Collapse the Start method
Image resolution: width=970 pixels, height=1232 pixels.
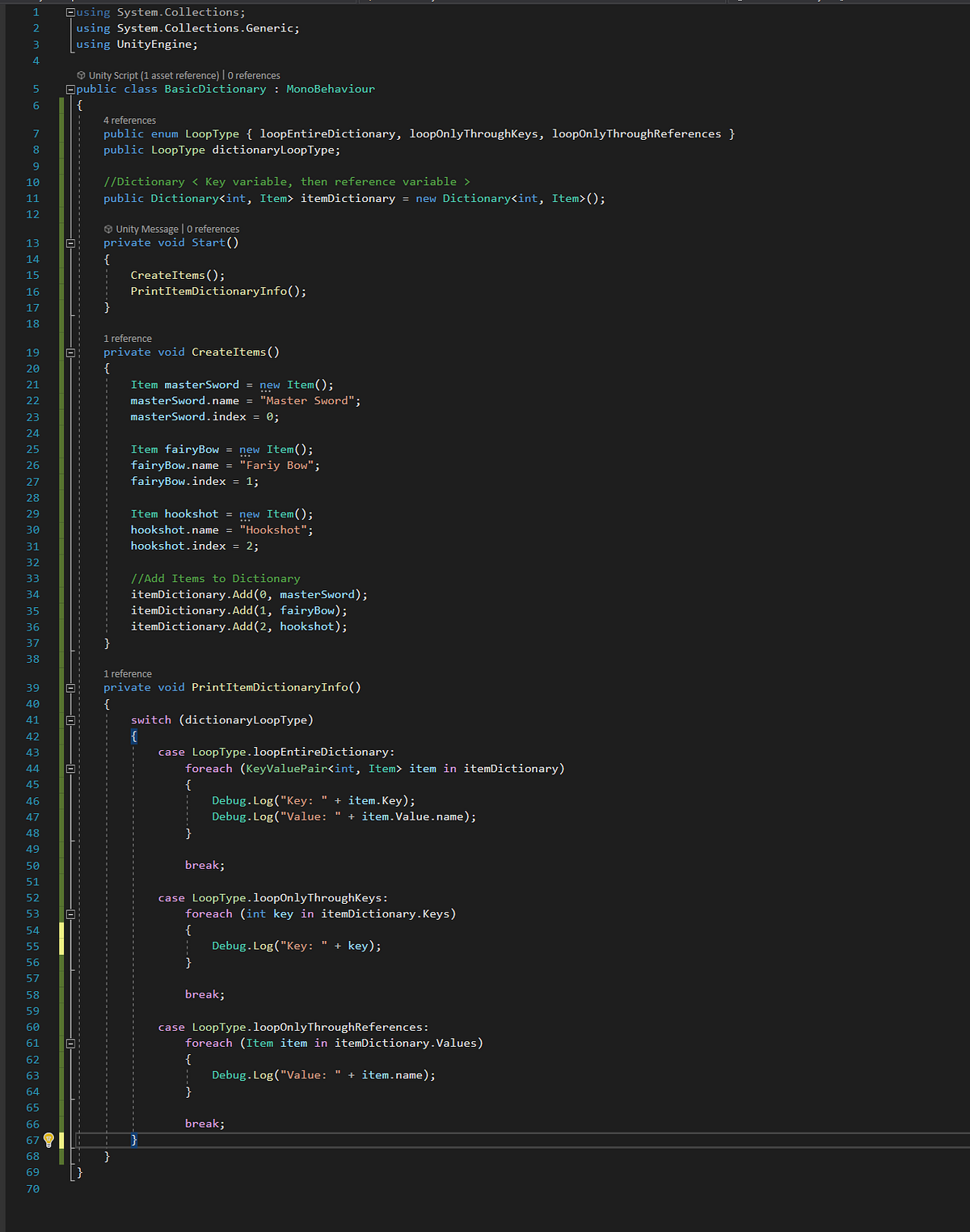click(71, 242)
